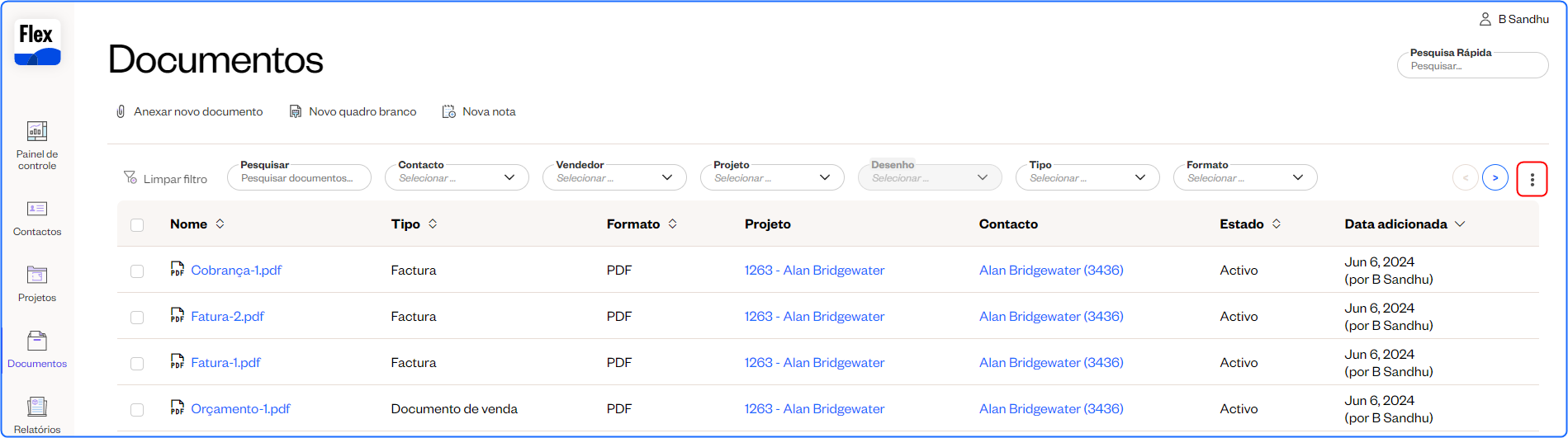This screenshot has width=1568, height=438.
Task: Click the Flex logo
Action: pyautogui.click(x=37, y=43)
